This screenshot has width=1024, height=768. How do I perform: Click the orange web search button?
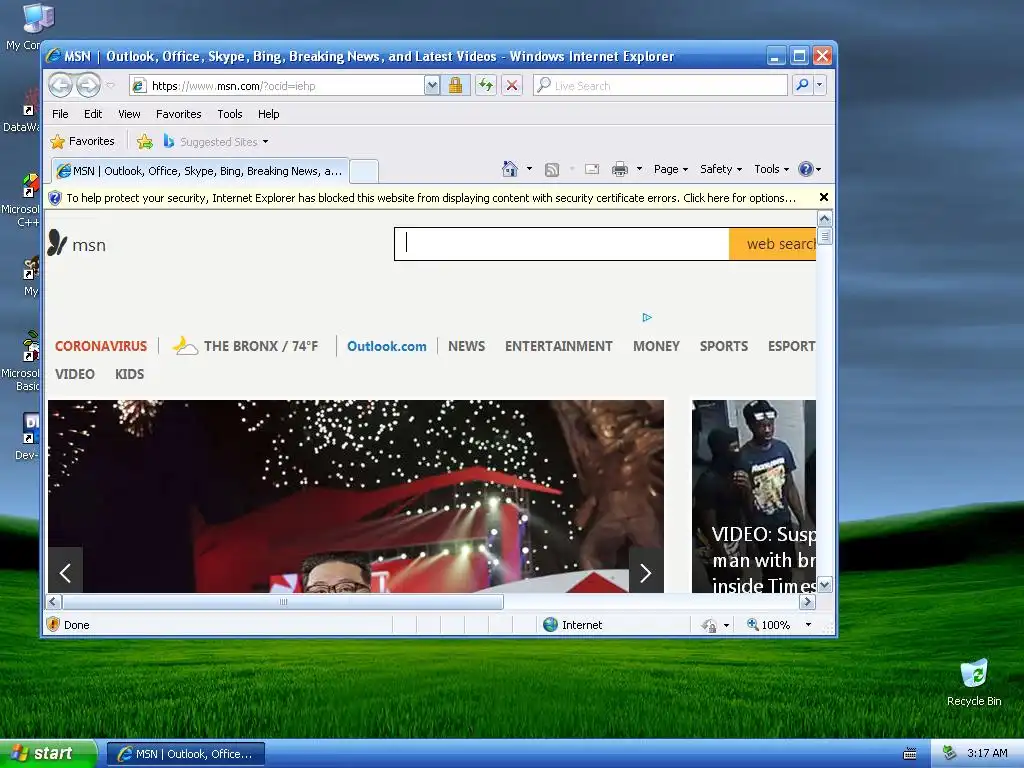coord(773,244)
